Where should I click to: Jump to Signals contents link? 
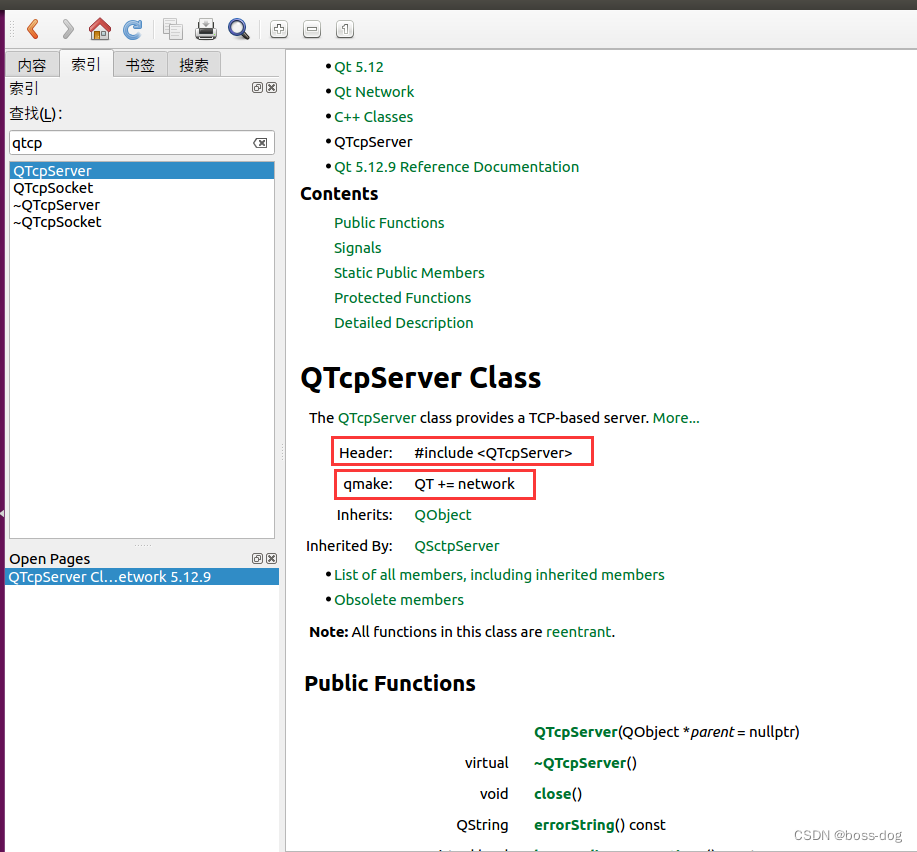(357, 248)
